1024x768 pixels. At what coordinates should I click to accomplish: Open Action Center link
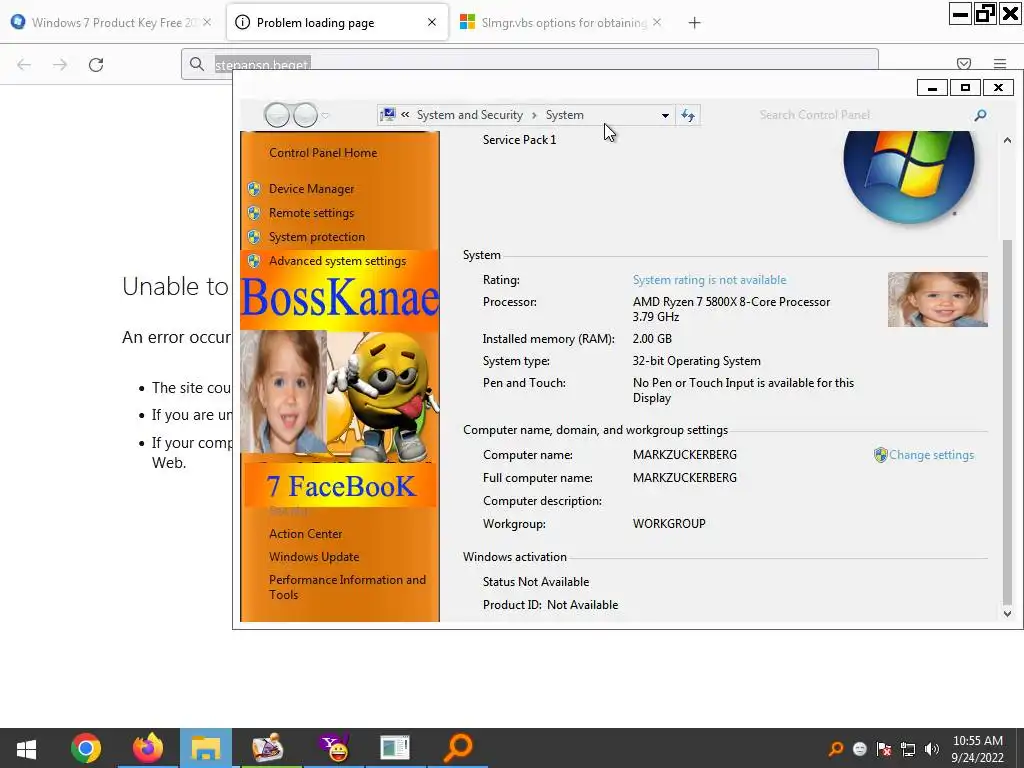(x=306, y=534)
